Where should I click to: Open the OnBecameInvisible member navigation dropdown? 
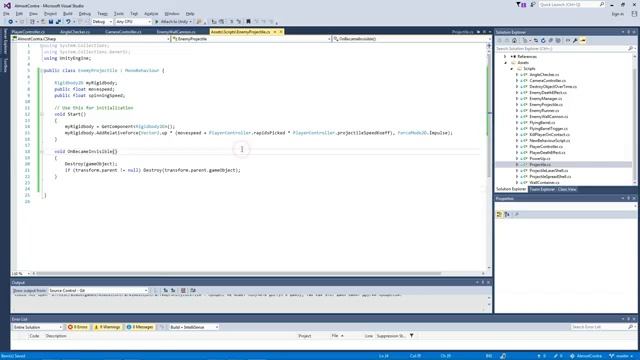[x=411, y=39]
